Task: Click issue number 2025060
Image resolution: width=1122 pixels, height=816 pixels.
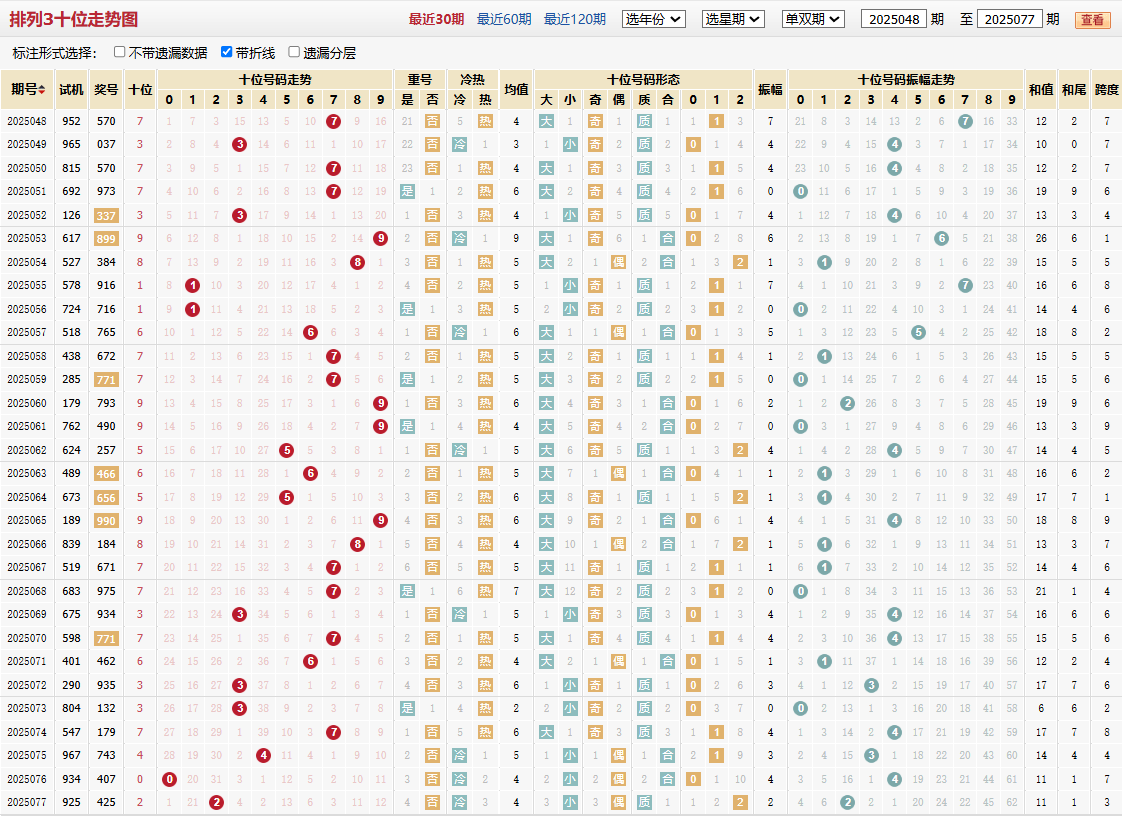Action: coord(27,404)
